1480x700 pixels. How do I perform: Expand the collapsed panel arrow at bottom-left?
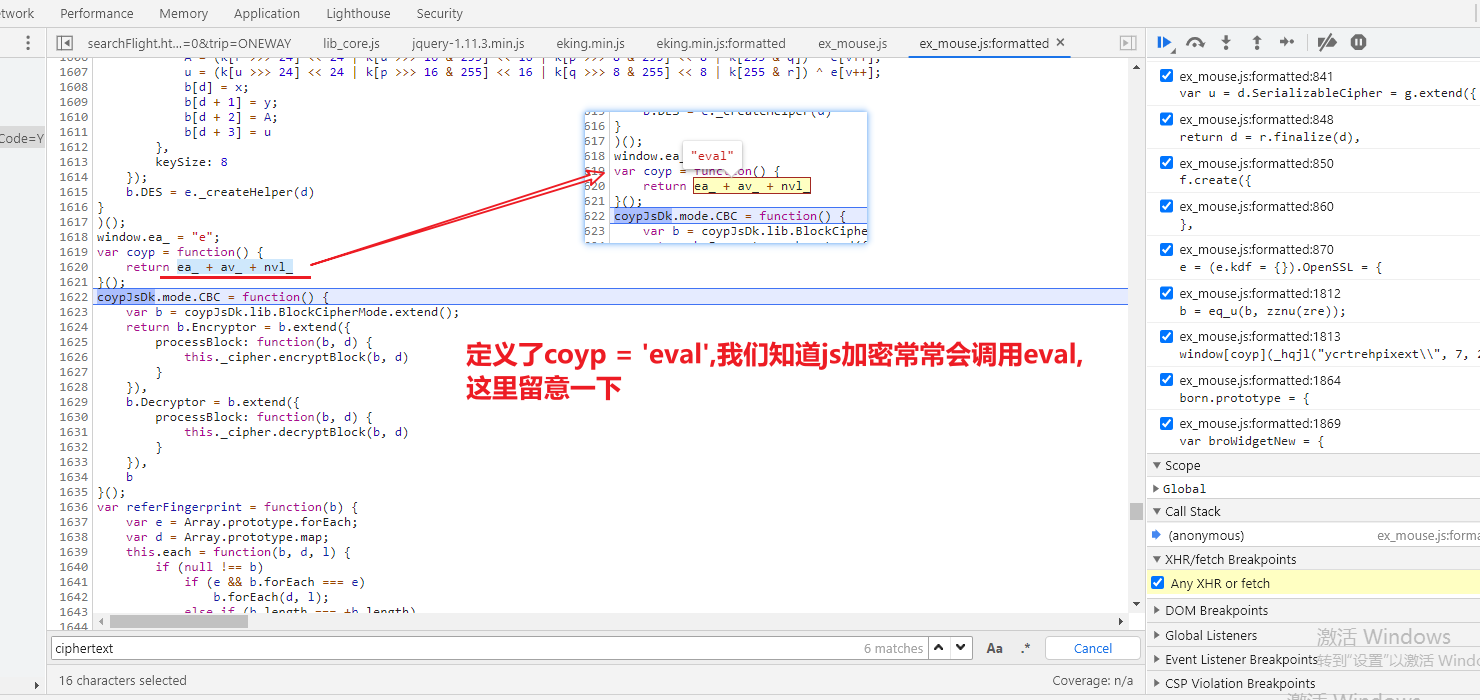point(38,686)
